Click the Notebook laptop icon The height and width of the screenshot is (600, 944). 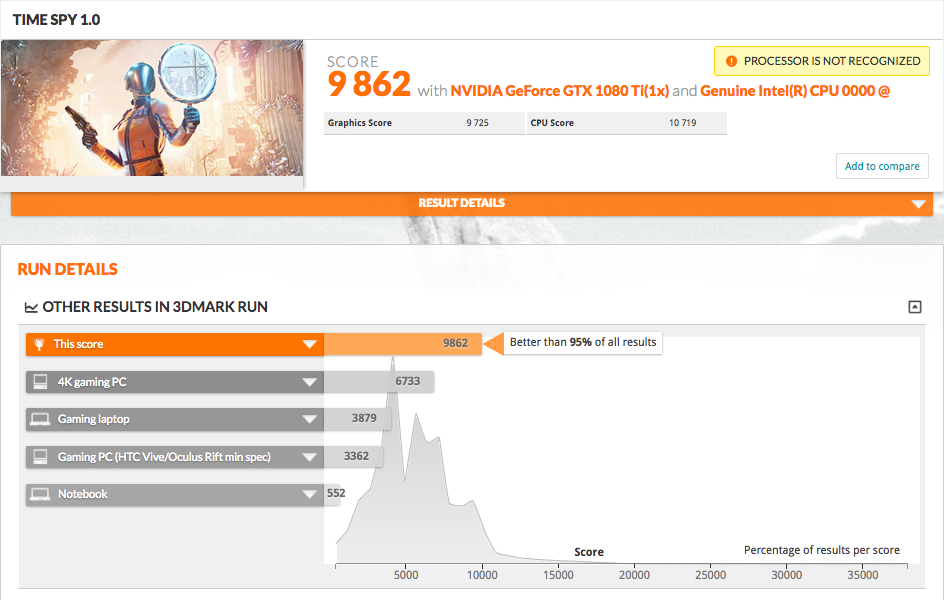point(40,494)
